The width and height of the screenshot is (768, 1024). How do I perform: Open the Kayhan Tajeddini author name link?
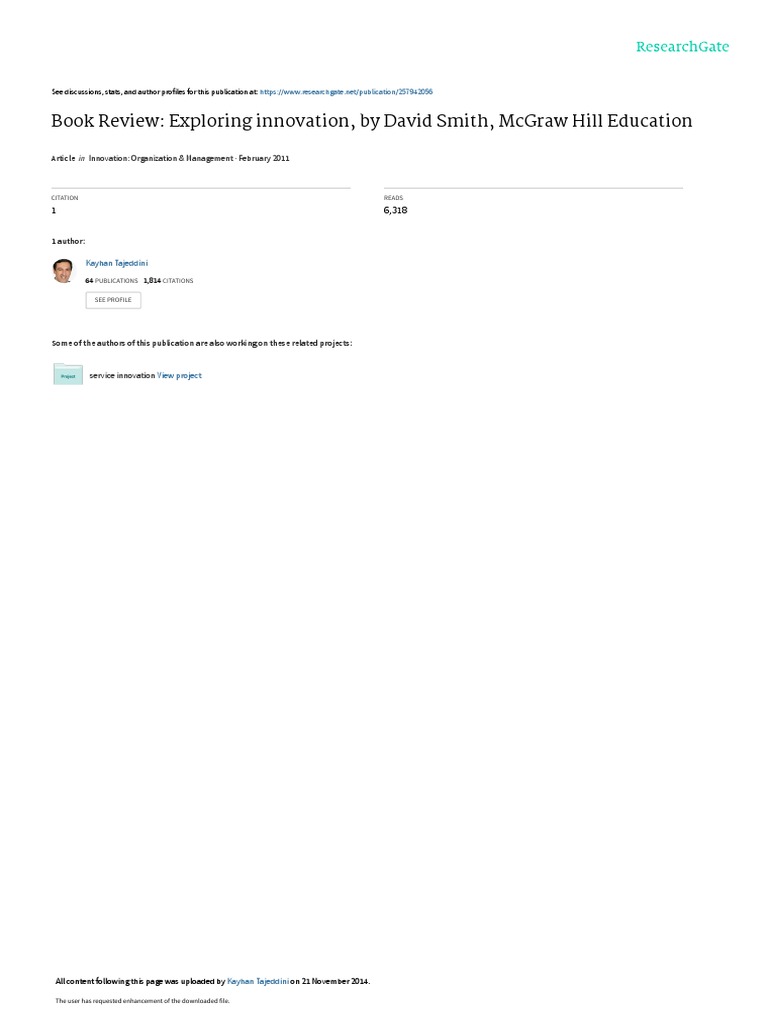(117, 263)
